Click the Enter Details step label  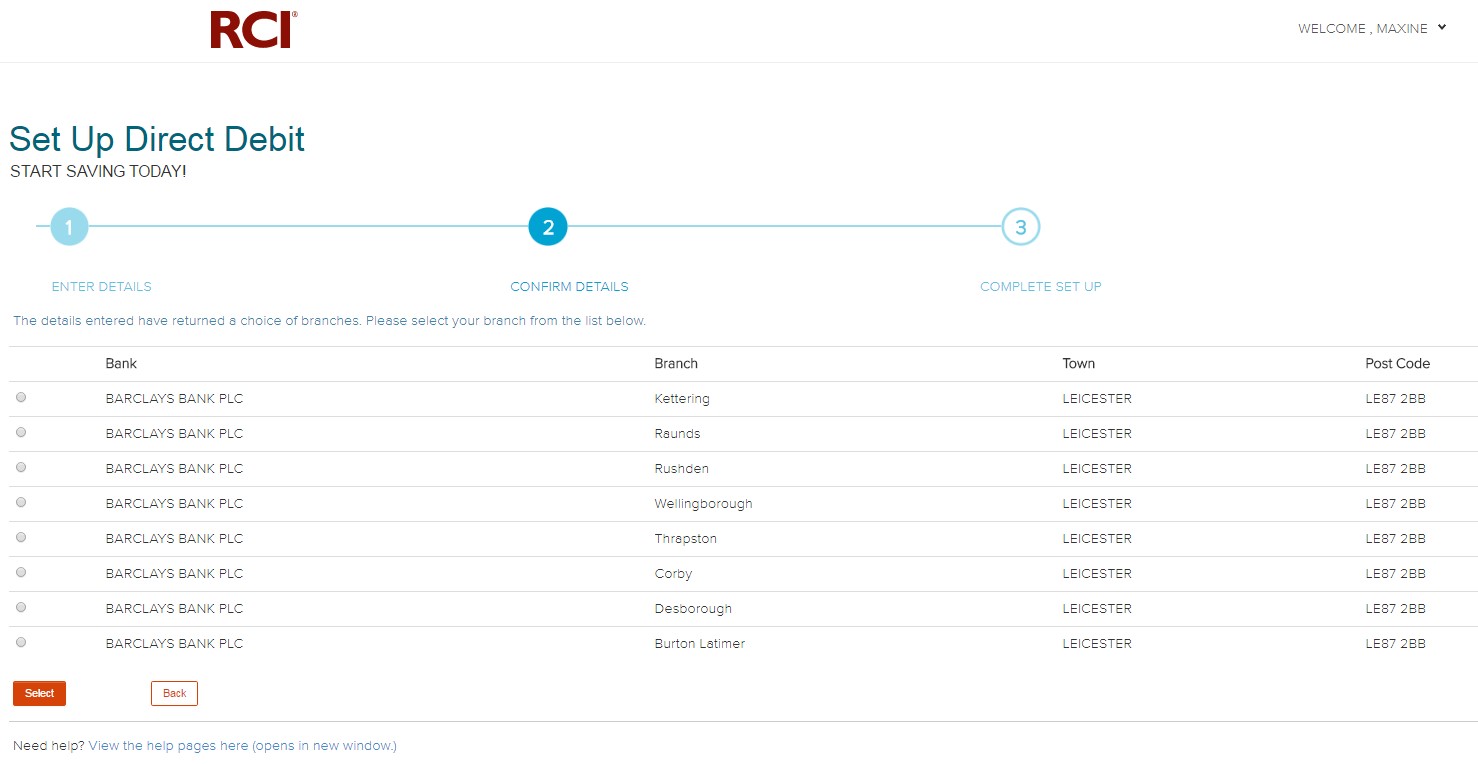pos(102,287)
